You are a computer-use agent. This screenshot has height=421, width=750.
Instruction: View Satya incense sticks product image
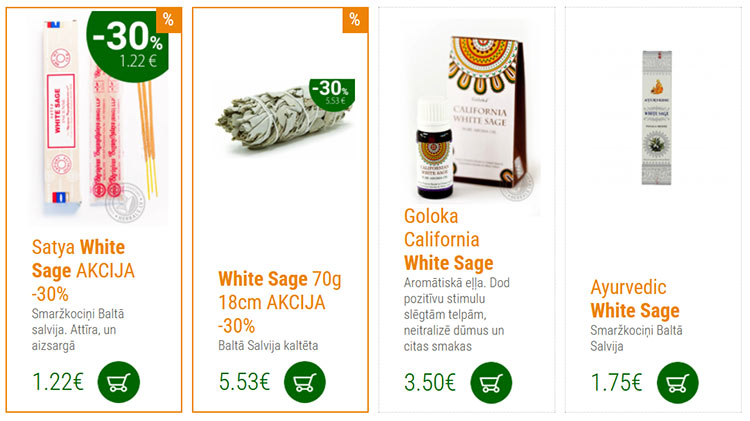click(99, 122)
